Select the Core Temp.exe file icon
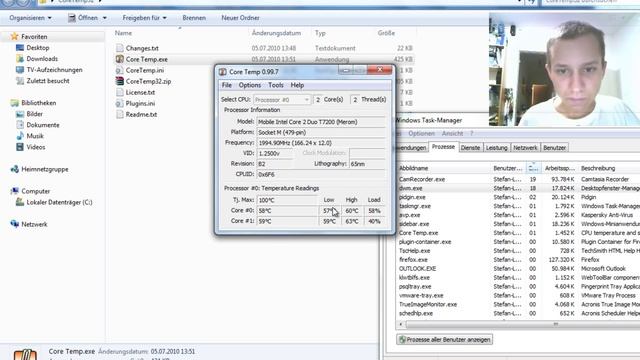This screenshot has width=640, height=360. coord(120,59)
